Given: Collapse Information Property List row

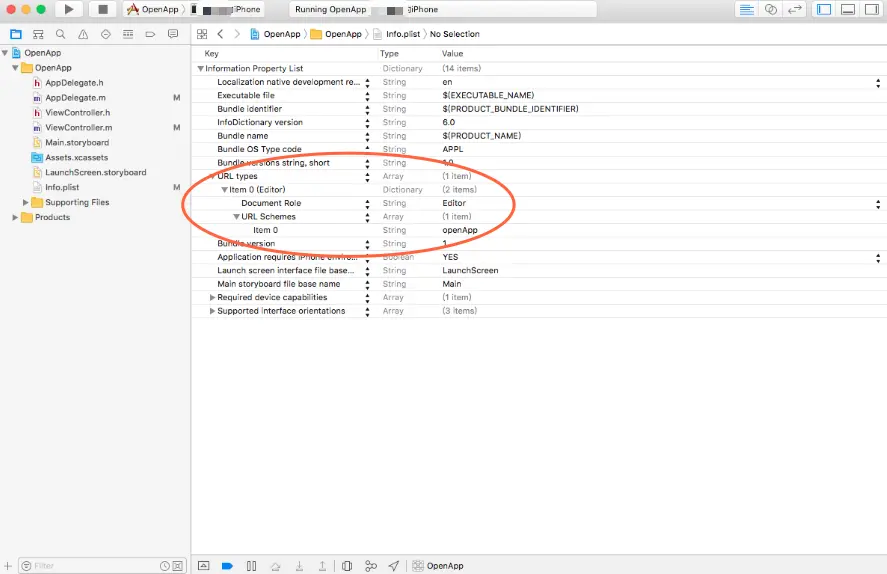Looking at the screenshot, I should click(200, 68).
